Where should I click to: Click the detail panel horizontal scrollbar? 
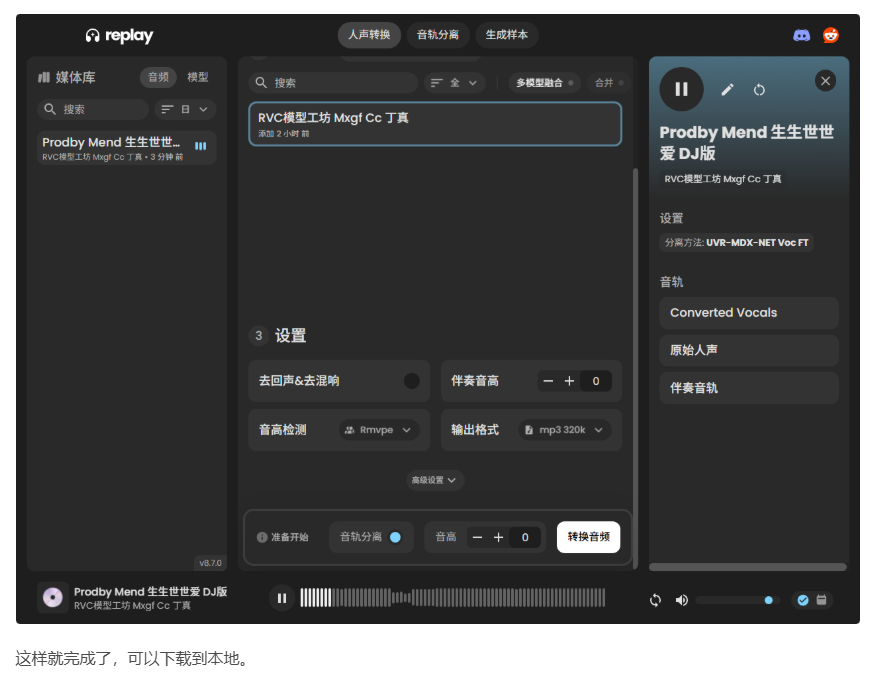pos(747,567)
